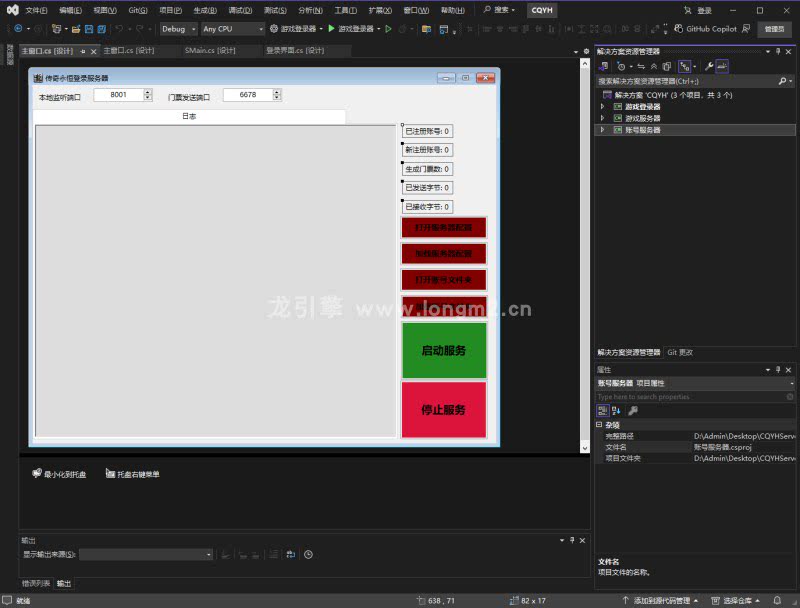The height and width of the screenshot is (608, 800).
Task: Click 添加到源代码管理 in status bar
Action: pos(661,601)
